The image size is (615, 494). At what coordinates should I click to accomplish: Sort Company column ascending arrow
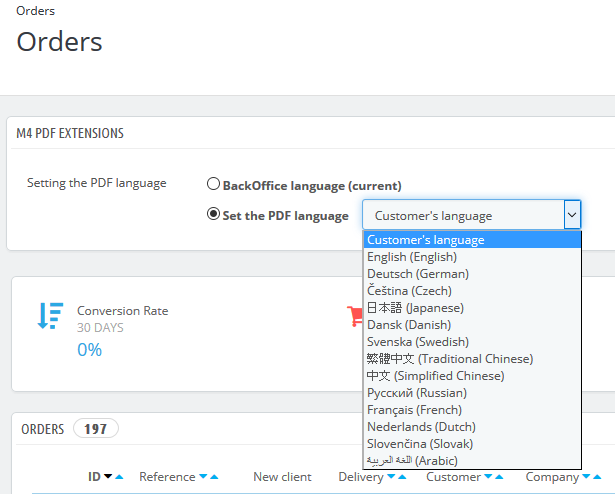coord(597,476)
